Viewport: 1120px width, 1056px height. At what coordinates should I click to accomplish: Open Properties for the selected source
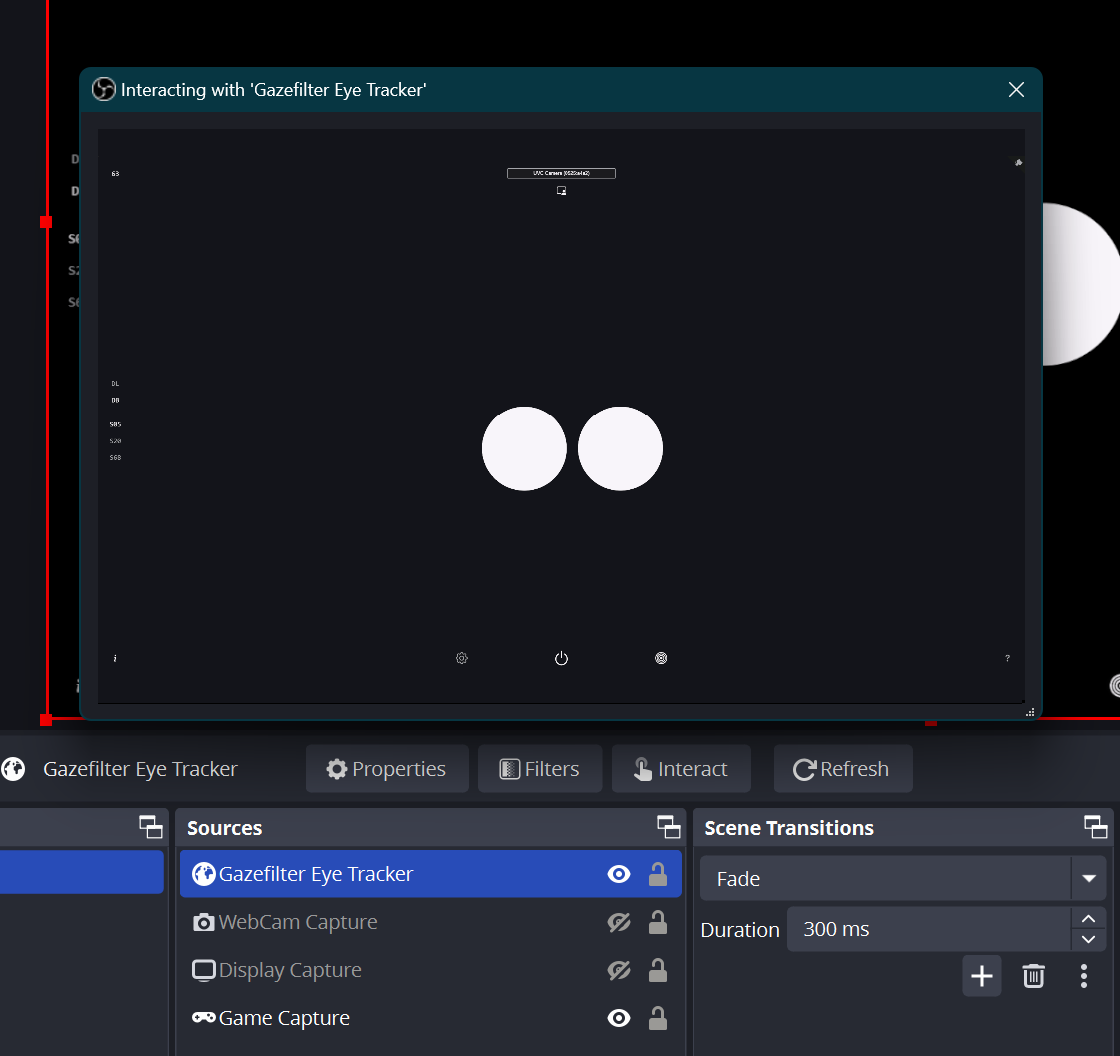click(387, 768)
